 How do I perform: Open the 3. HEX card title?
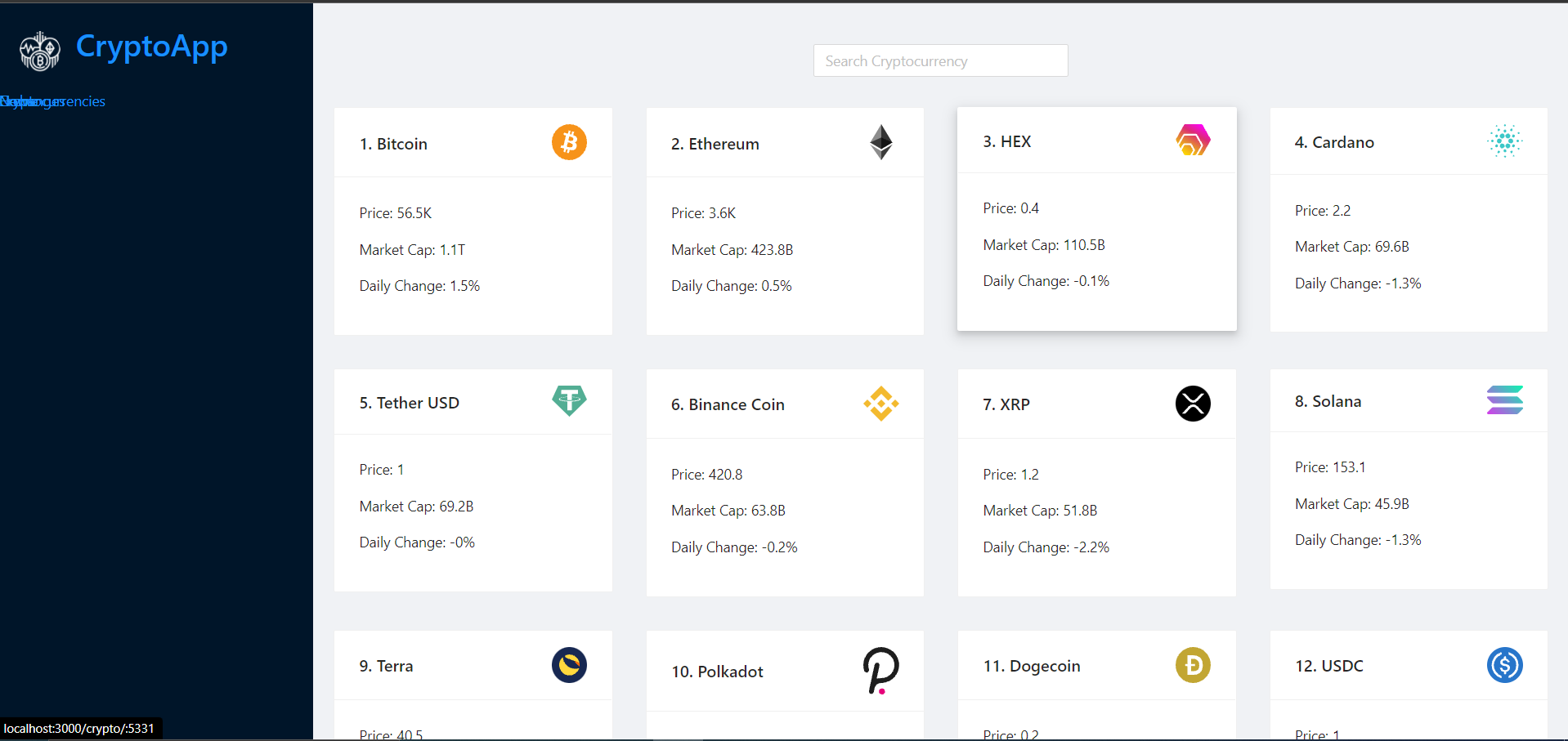1007,141
